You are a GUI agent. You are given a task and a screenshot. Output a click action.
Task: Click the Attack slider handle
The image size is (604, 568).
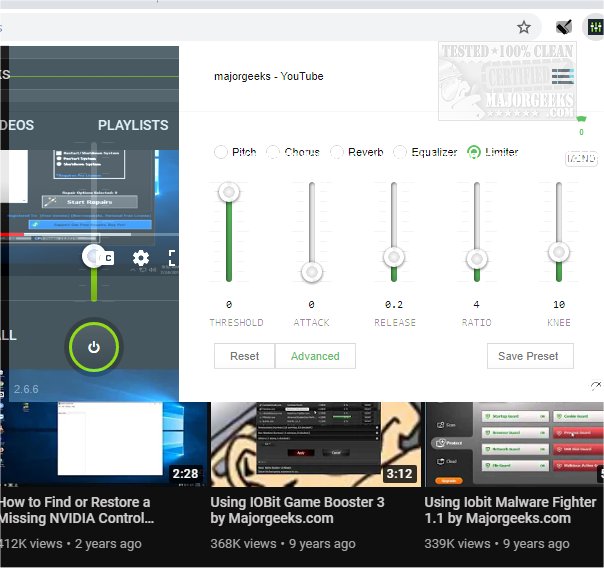312,271
